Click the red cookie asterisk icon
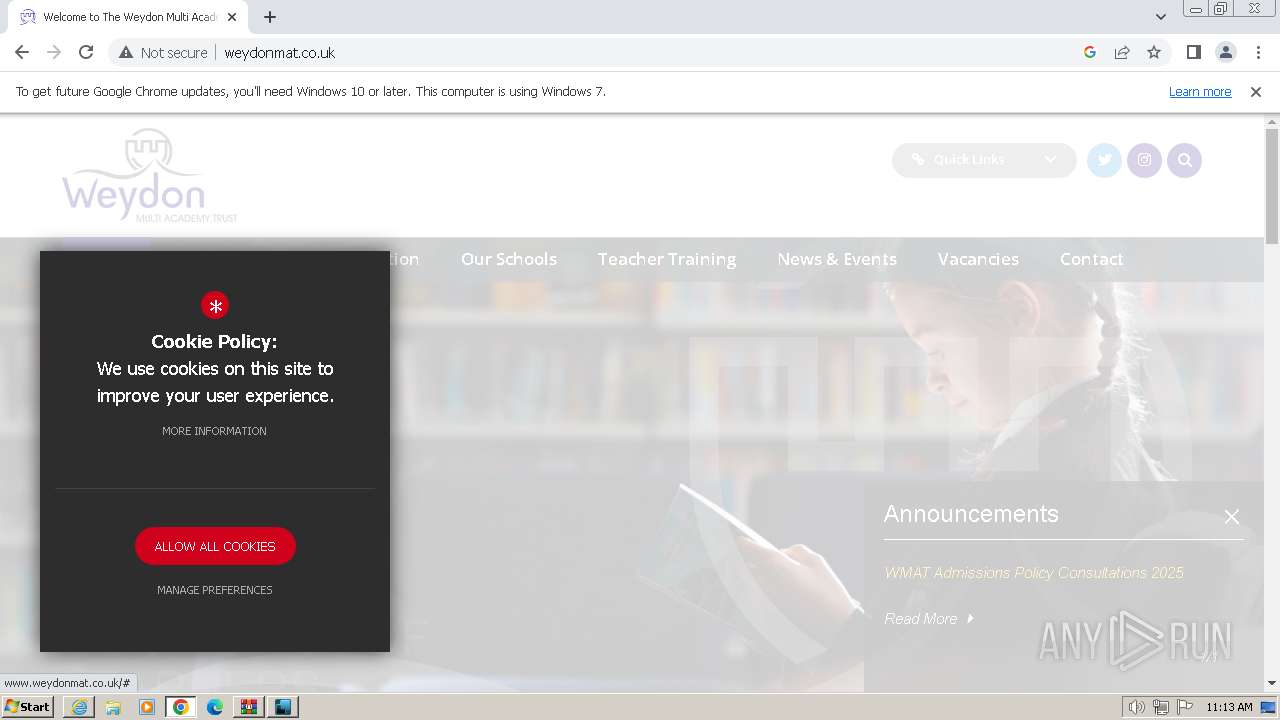 point(215,305)
